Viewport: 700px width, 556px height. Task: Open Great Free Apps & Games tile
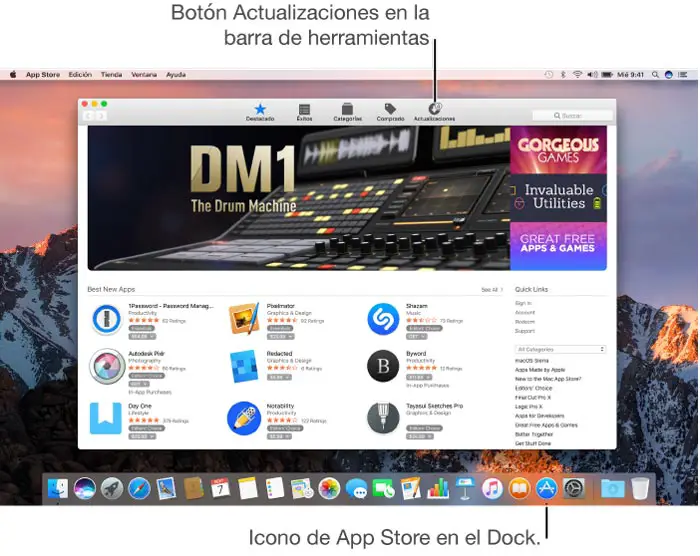click(x=558, y=246)
